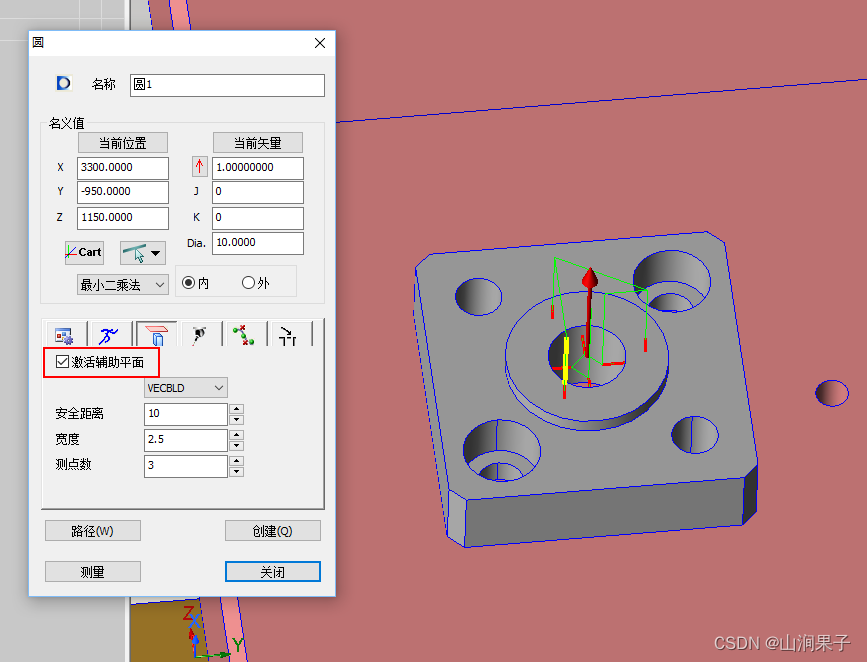This screenshot has height=662, width=867.
Task: Decrease the 测点数 value
Action: tap(237, 472)
